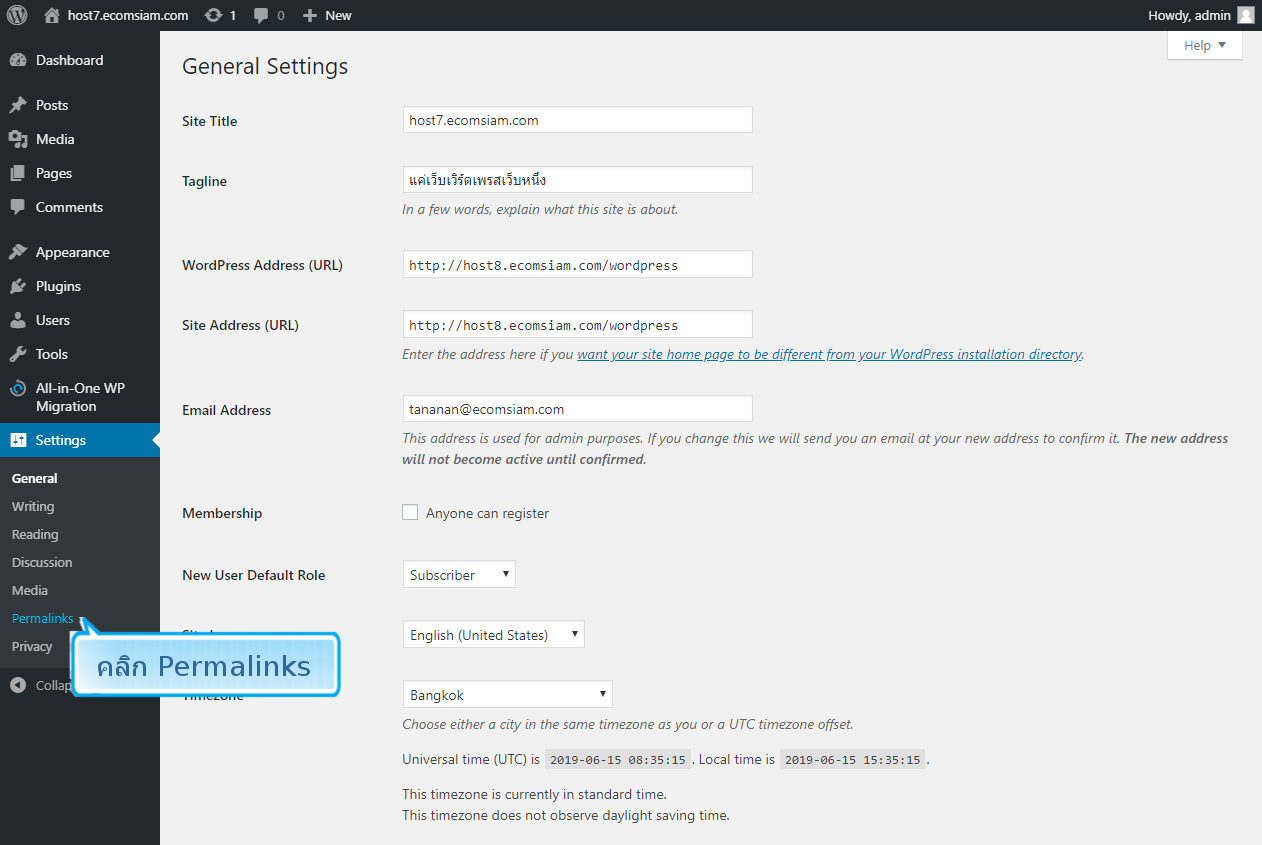This screenshot has width=1262, height=845.
Task: Click the Appearance paintbrush icon
Action: tap(18, 252)
